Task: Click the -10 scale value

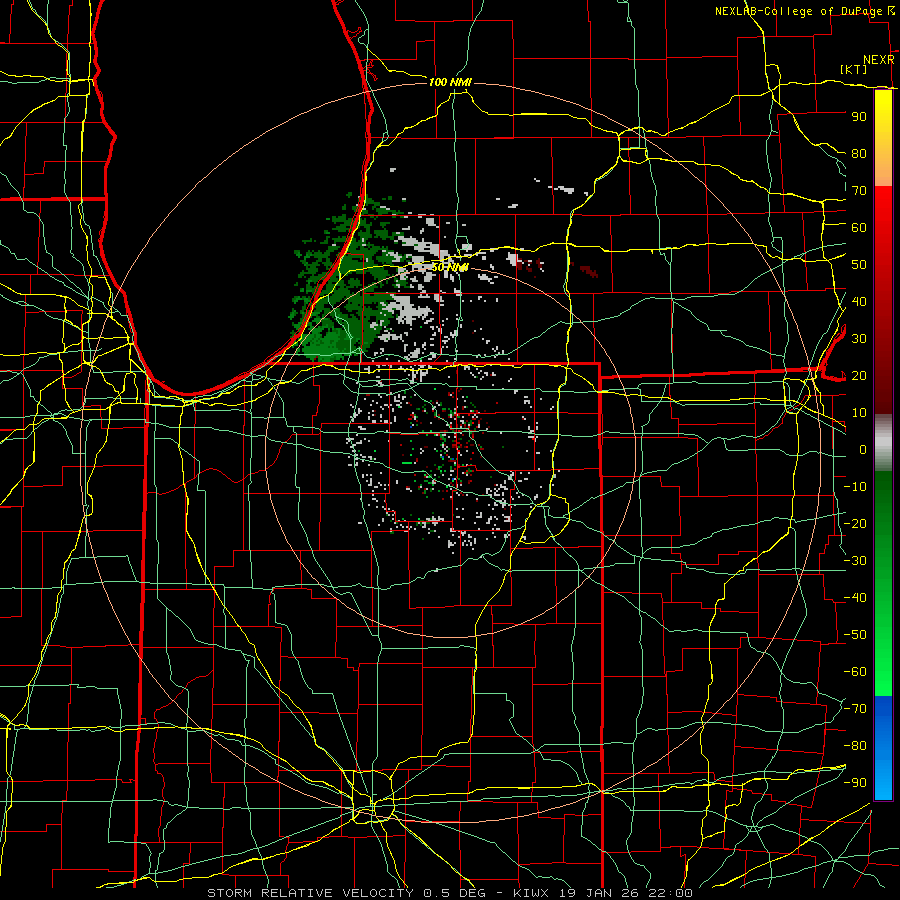Action: tap(856, 487)
